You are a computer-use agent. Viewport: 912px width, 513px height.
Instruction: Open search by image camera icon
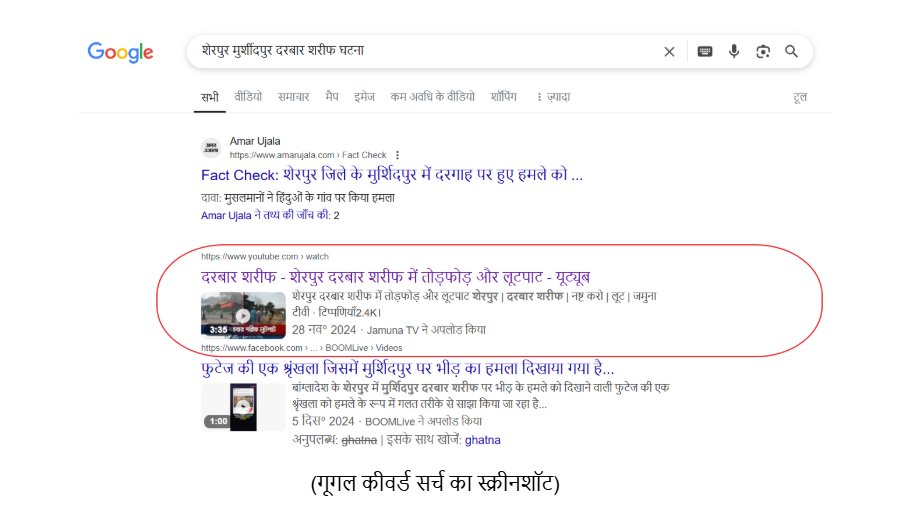[x=763, y=52]
